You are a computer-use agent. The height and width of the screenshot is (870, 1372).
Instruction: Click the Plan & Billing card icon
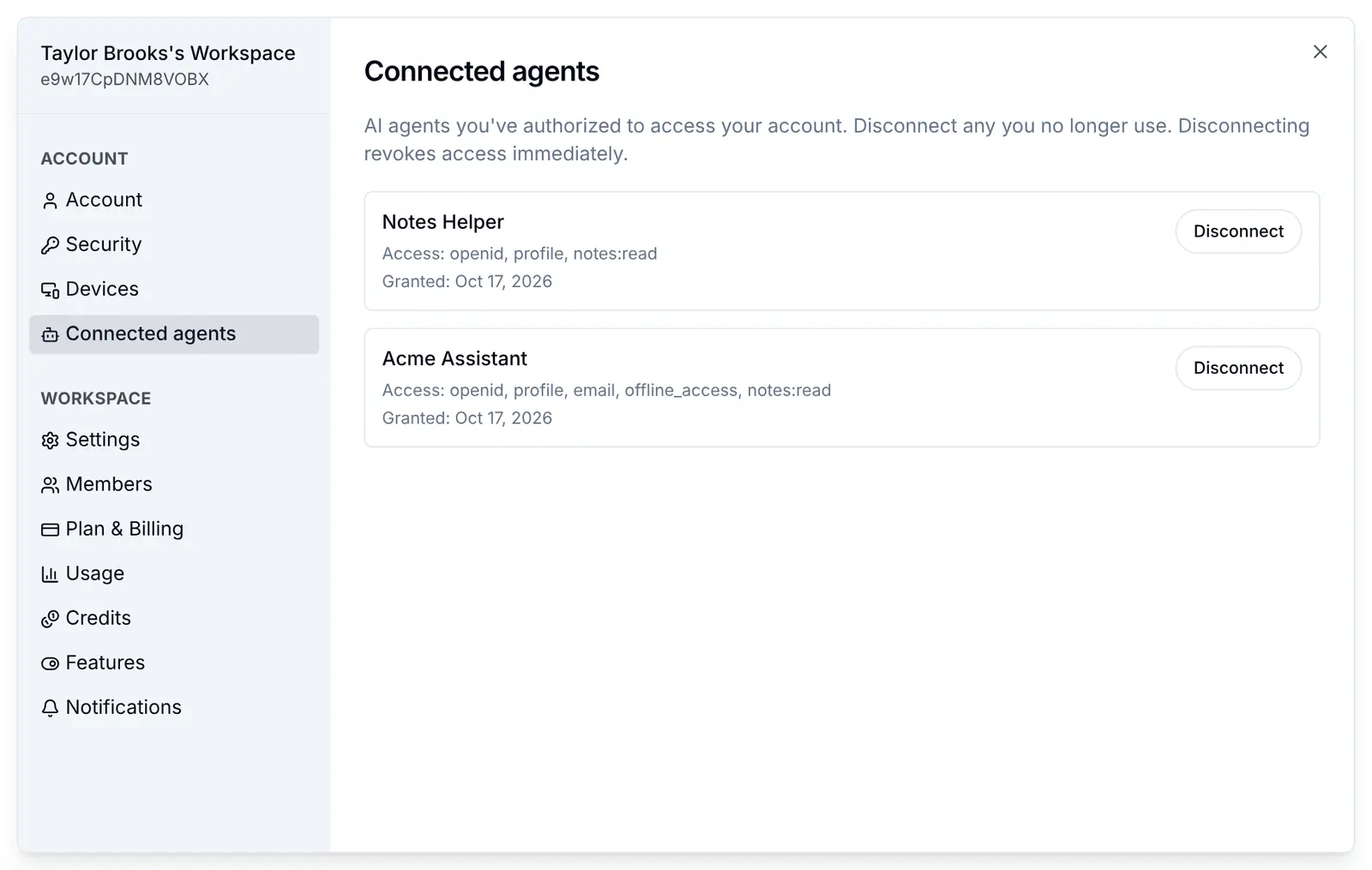50,529
